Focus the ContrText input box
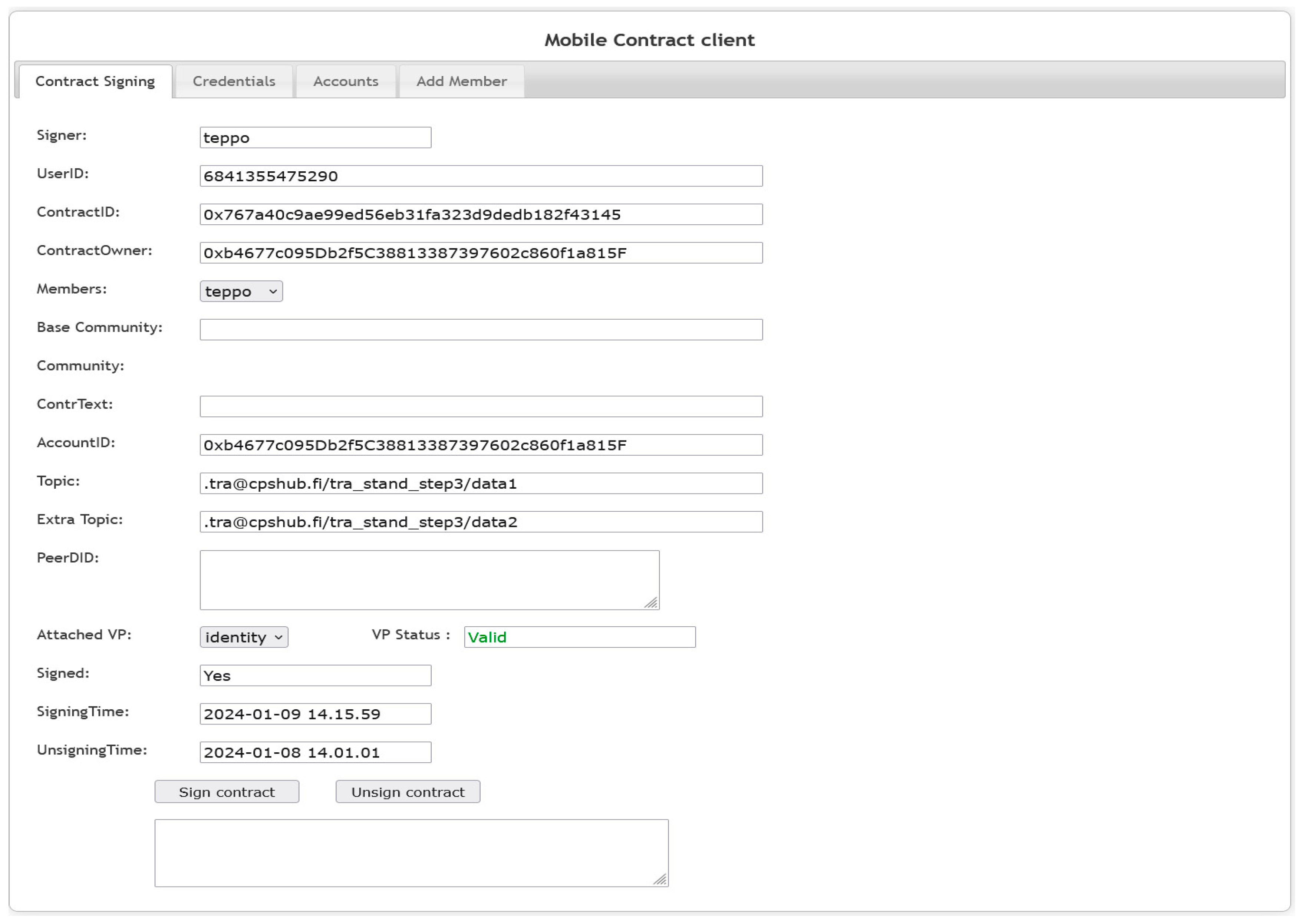1302x924 pixels. (x=481, y=406)
